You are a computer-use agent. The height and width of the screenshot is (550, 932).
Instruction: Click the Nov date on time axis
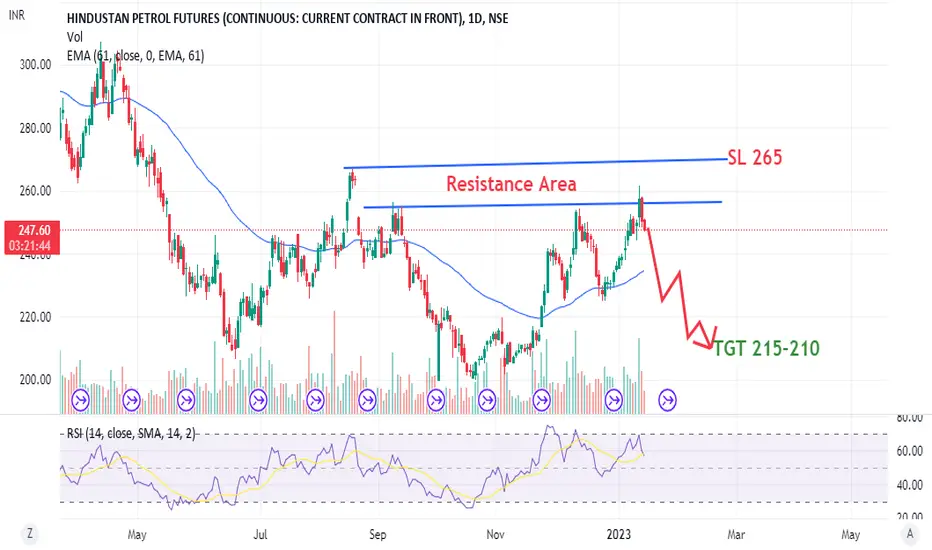pyautogui.click(x=495, y=535)
